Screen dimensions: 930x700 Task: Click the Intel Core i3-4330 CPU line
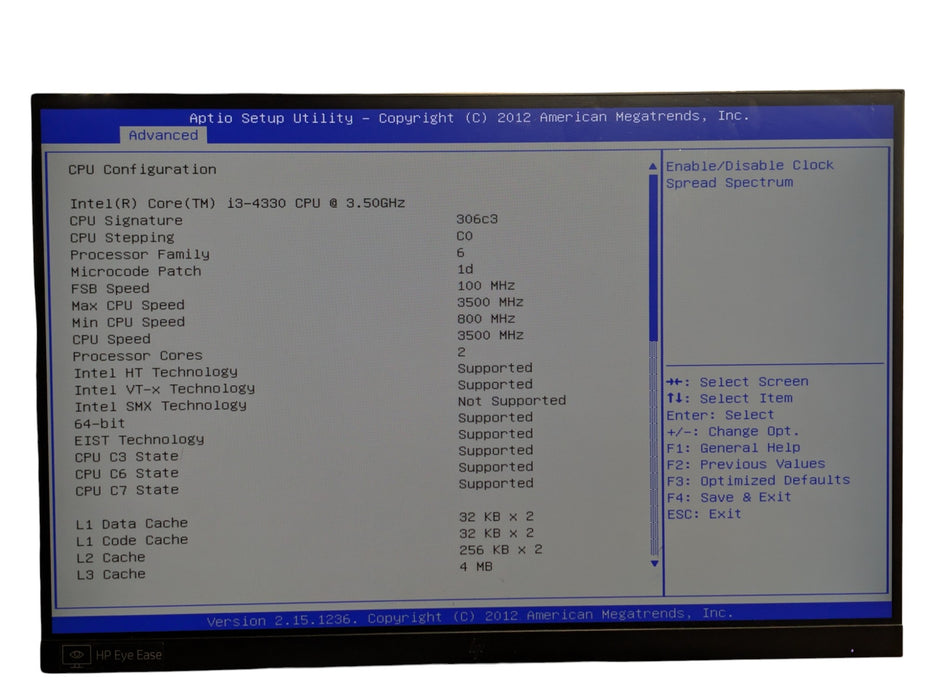coord(237,203)
